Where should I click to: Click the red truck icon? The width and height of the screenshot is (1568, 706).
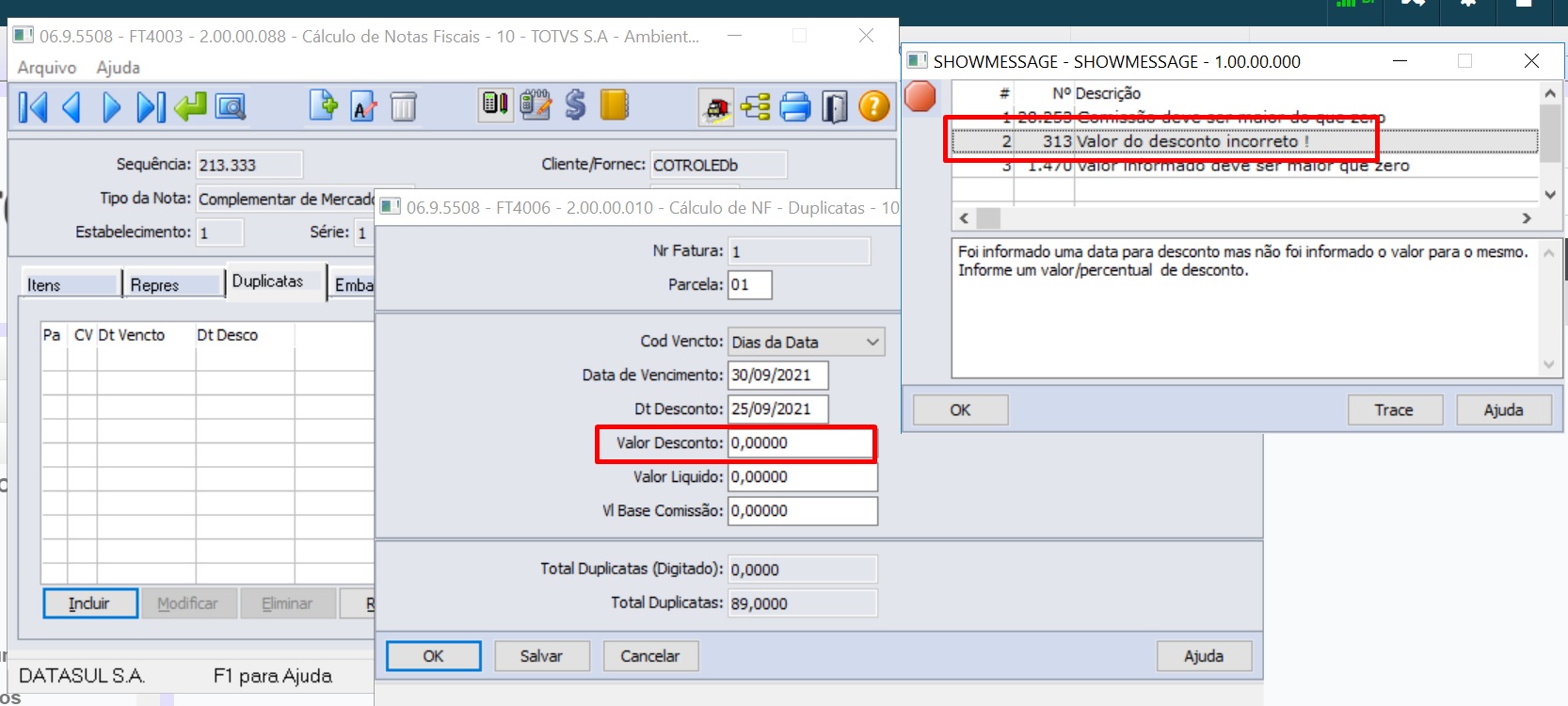tap(716, 107)
